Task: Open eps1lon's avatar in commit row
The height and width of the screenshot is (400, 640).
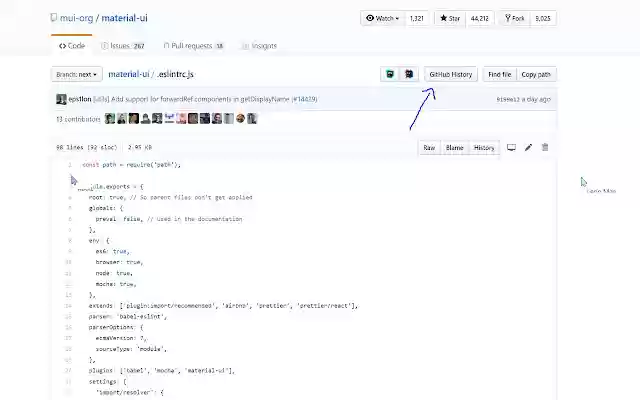Action: click(x=61, y=99)
